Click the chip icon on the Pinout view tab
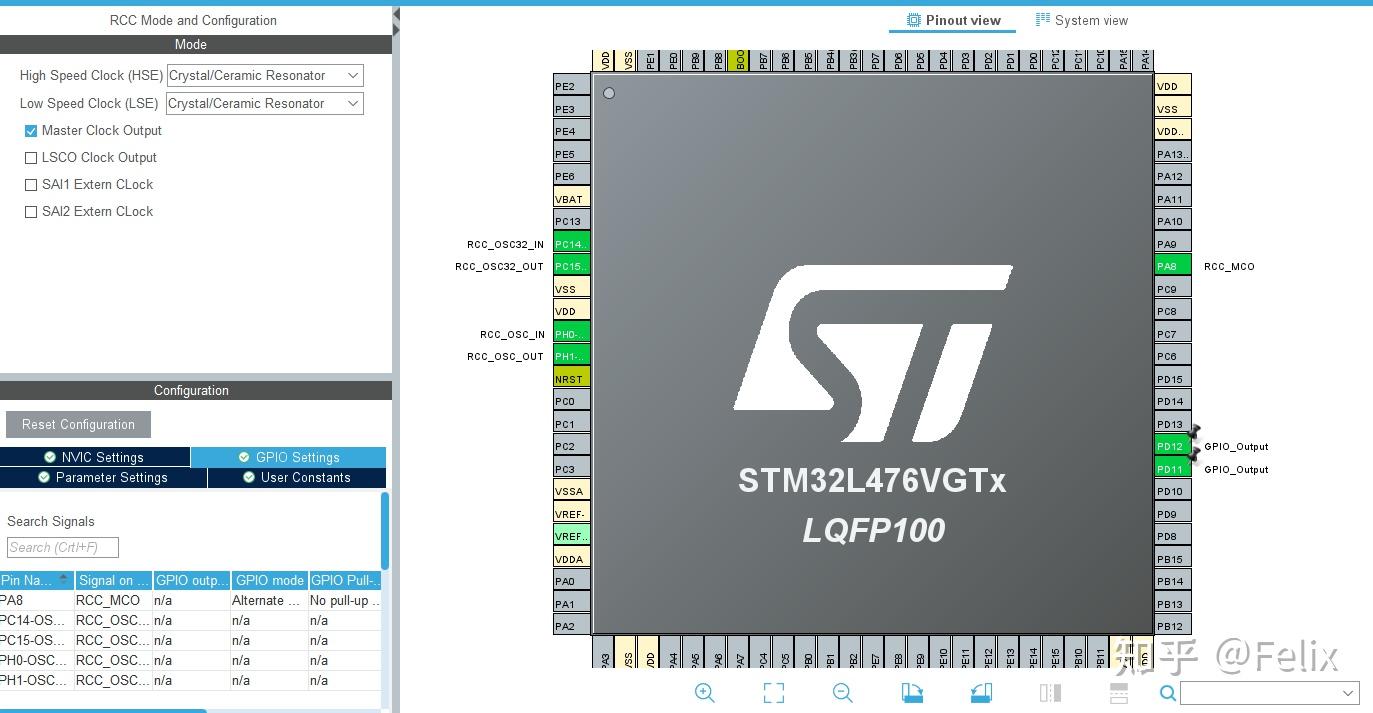Image resolution: width=1373 pixels, height=713 pixels. pos(911,19)
